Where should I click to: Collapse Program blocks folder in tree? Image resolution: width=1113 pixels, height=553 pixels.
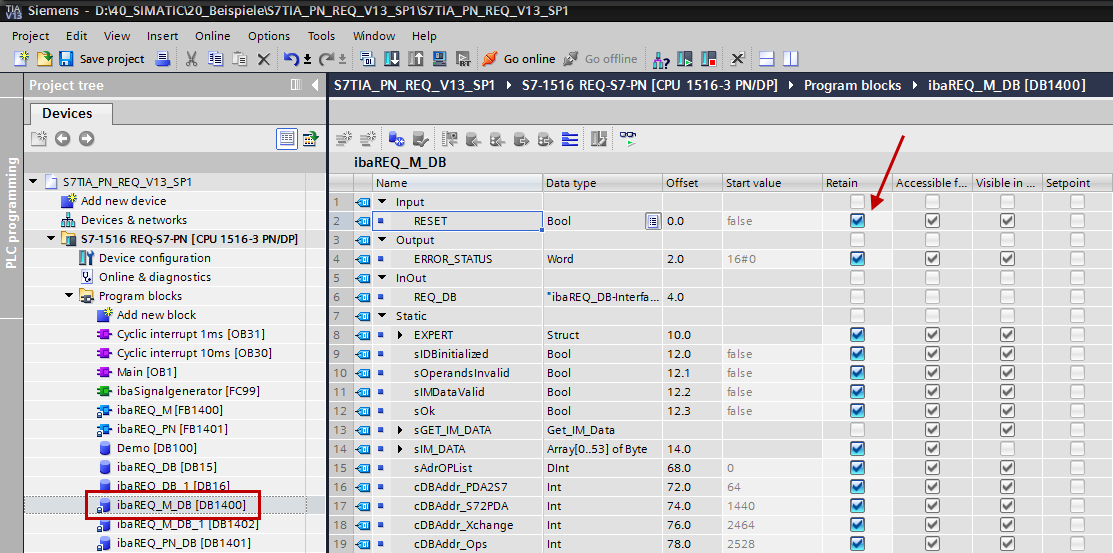pyautogui.click(x=70, y=296)
